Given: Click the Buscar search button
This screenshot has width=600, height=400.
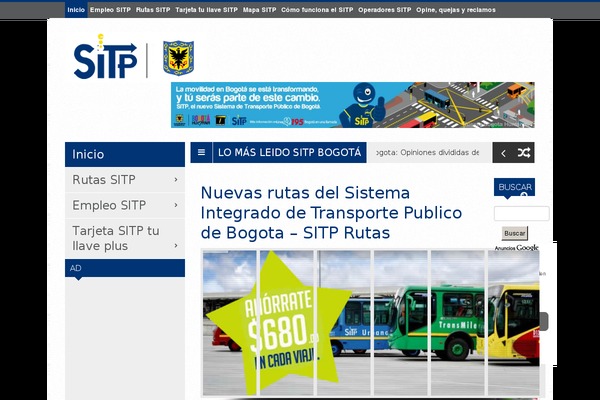Looking at the screenshot, I should click(x=515, y=233).
